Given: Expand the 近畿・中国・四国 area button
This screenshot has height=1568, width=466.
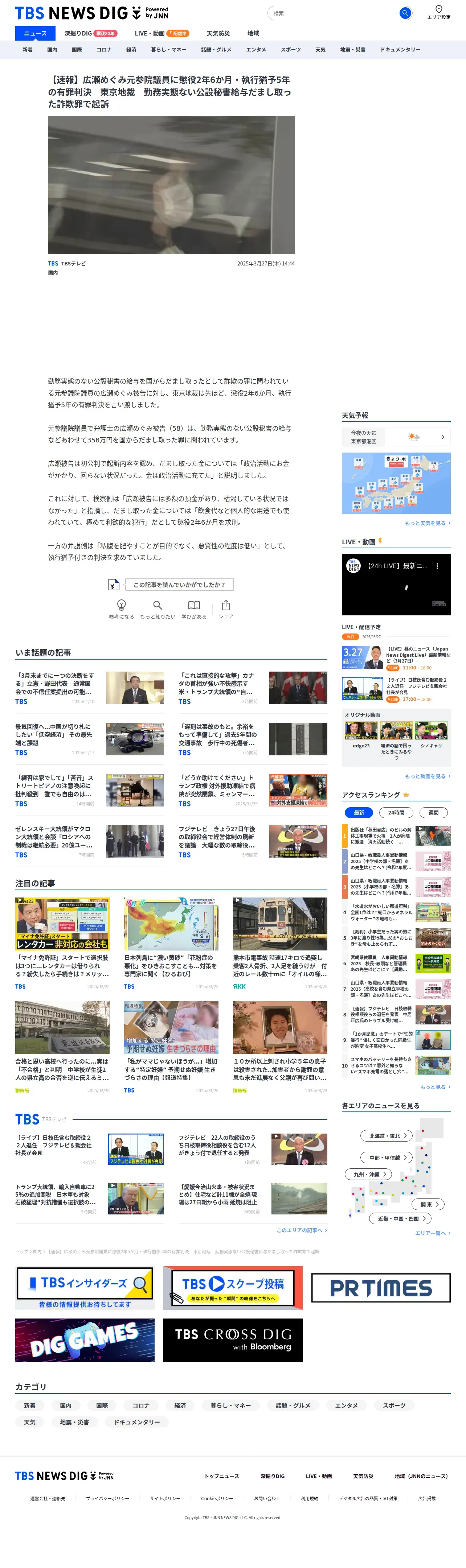Looking at the screenshot, I should tap(401, 1218).
